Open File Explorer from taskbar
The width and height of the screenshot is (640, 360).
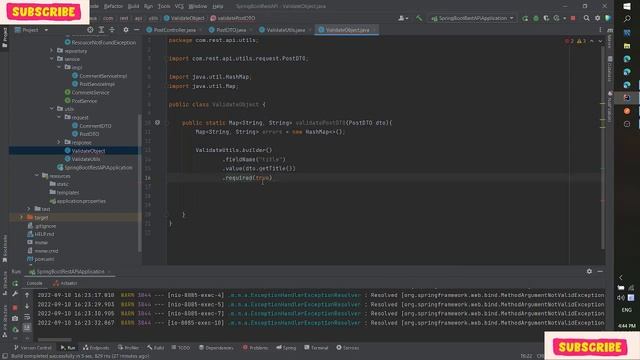point(627,46)
